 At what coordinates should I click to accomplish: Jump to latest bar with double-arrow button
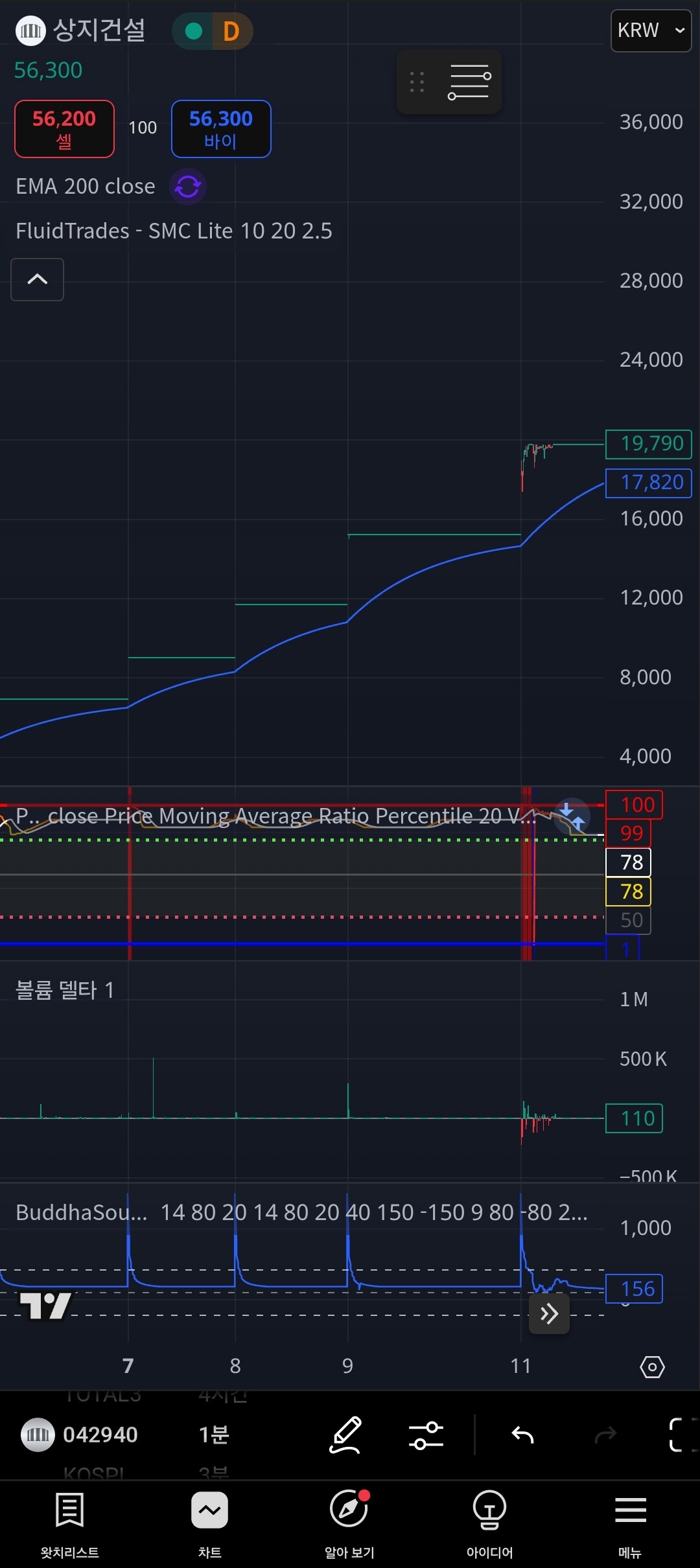pos(549,1314)
